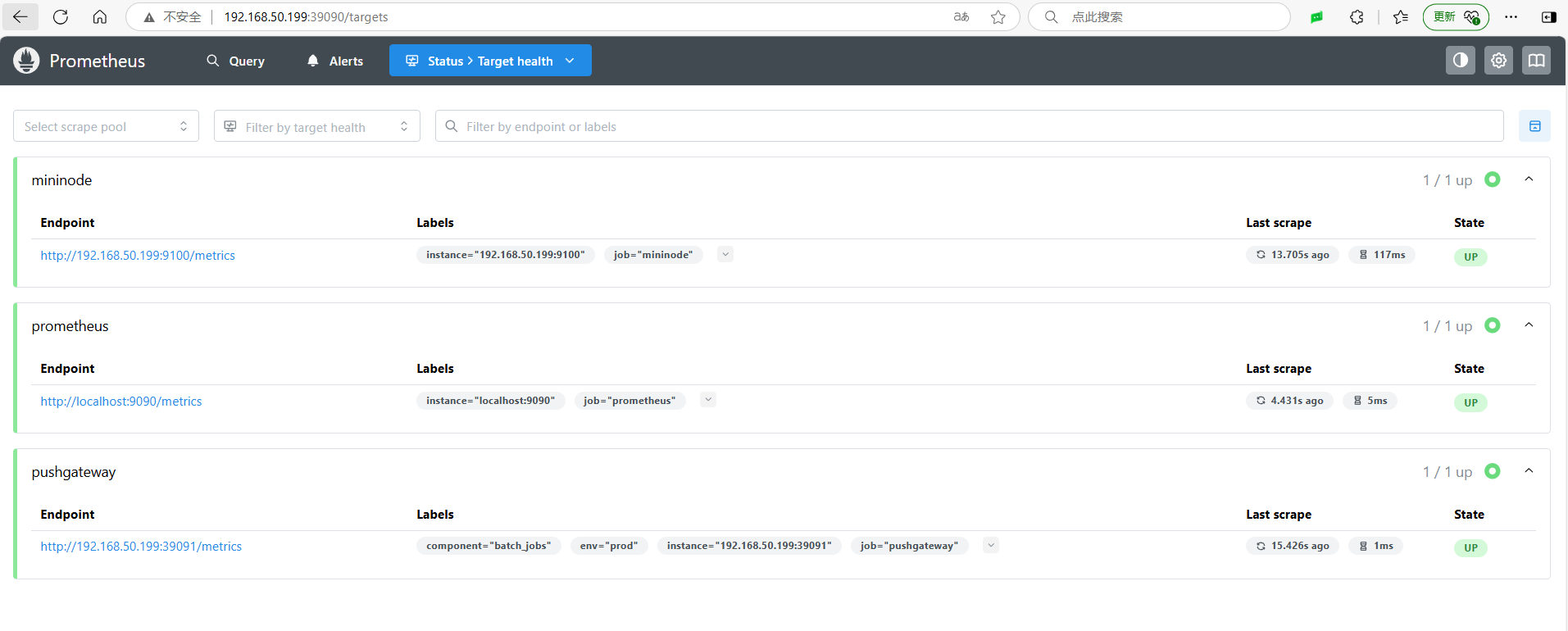Collapse the mininode scrape pool

(x=1529, y=179)
